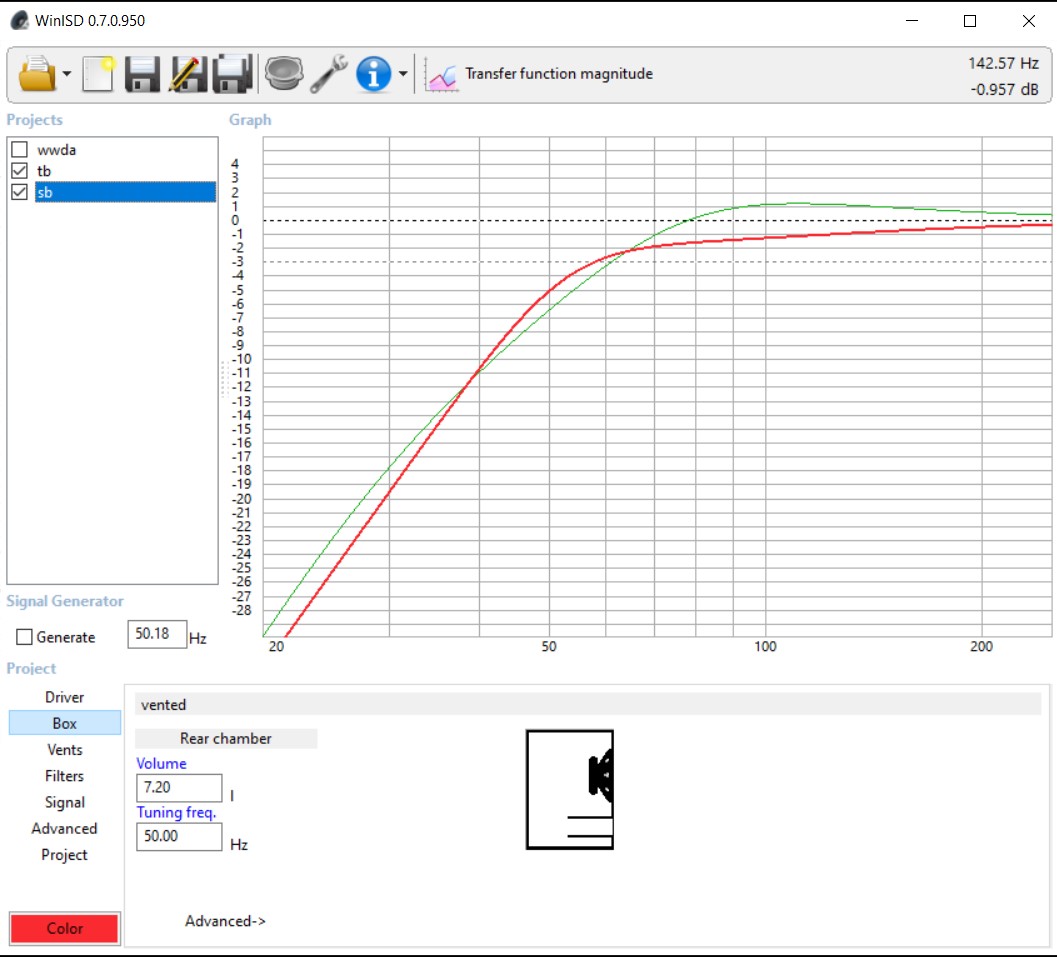The height and width of the screenshot is (957, 1057).
Task: Save the project with floppy disk icon
Action: (142, 73)
